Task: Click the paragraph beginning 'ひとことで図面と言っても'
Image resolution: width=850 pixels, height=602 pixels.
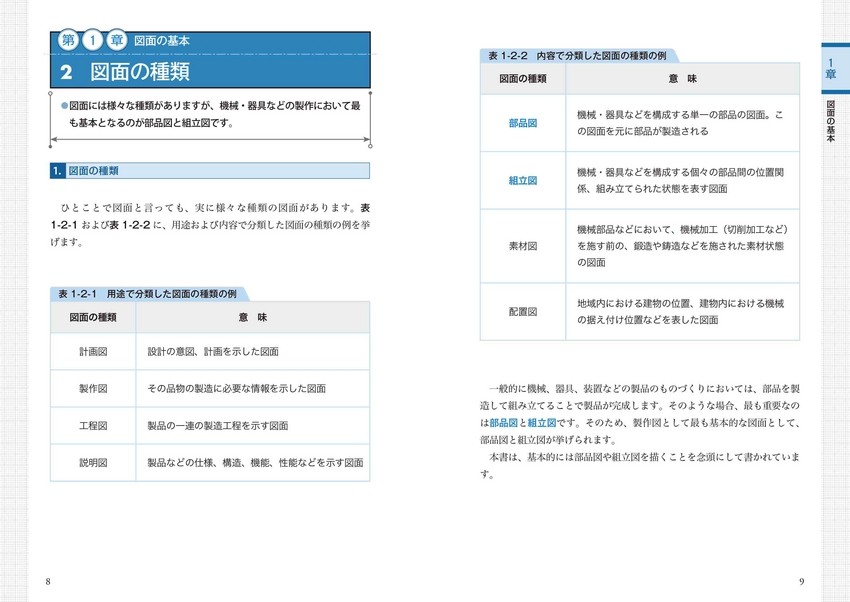Action: pos(210,225)
